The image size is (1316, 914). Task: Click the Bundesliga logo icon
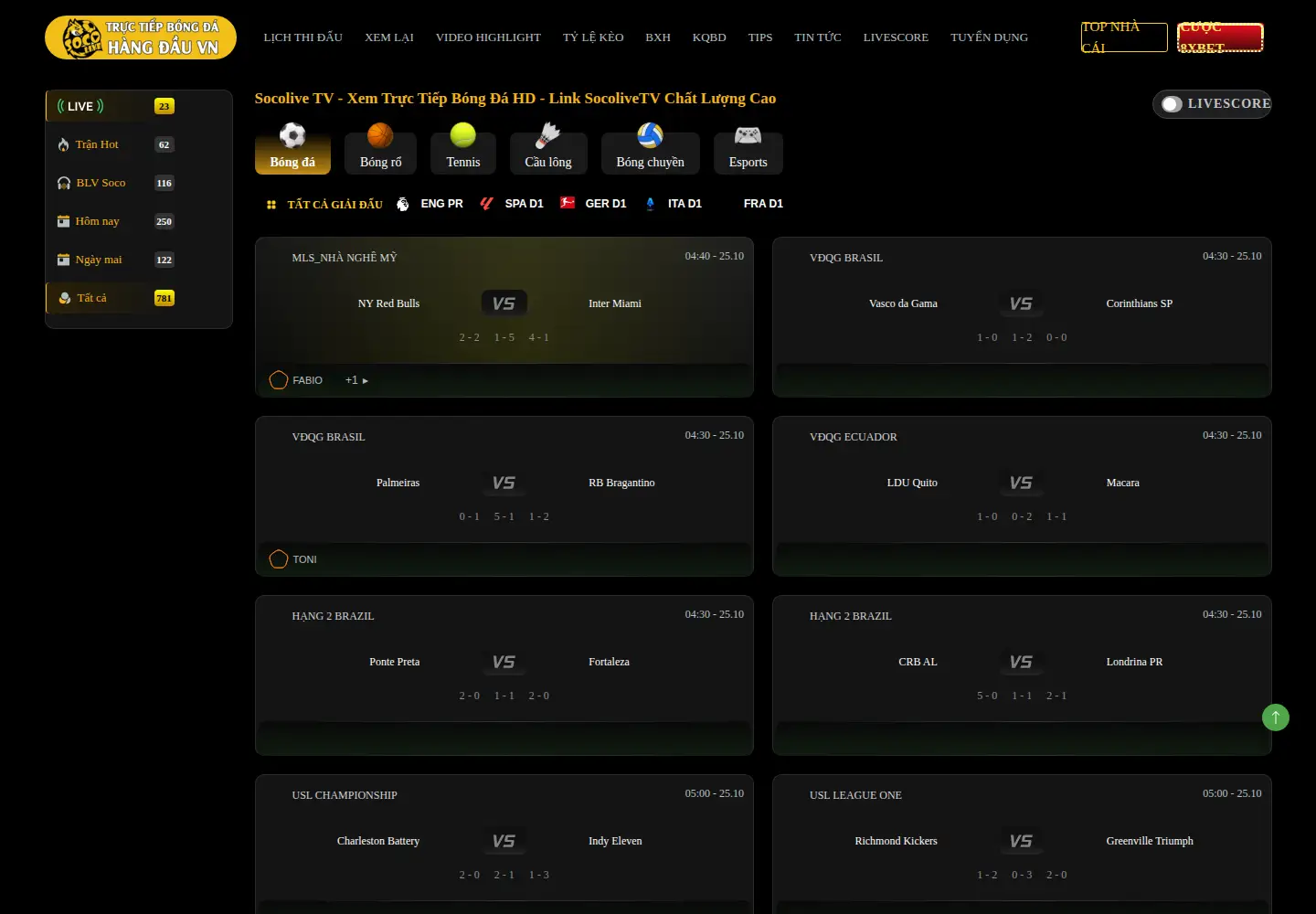[568, 203]
